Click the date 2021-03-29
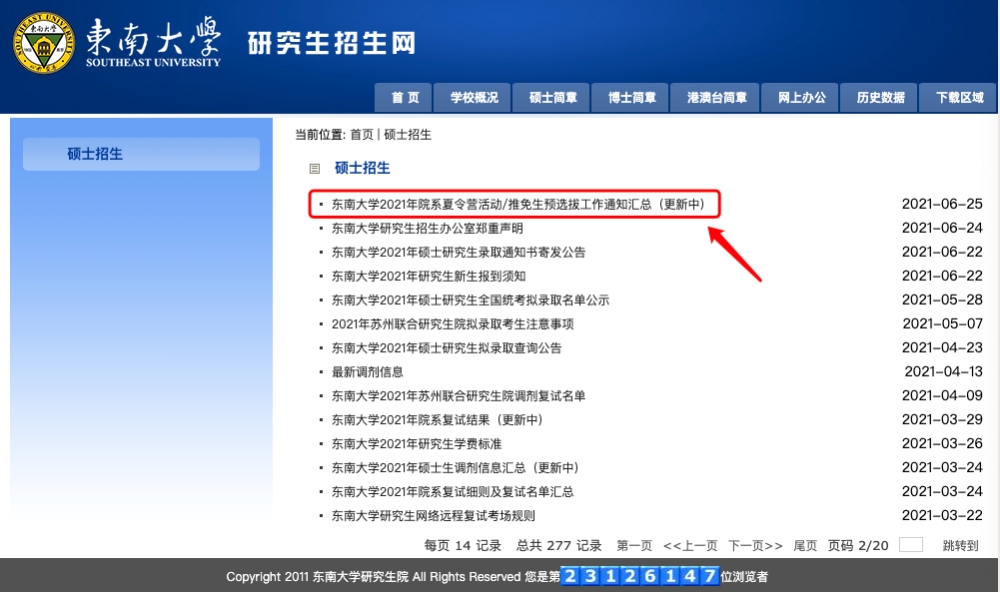The image size is (1000, 592). 942,419
